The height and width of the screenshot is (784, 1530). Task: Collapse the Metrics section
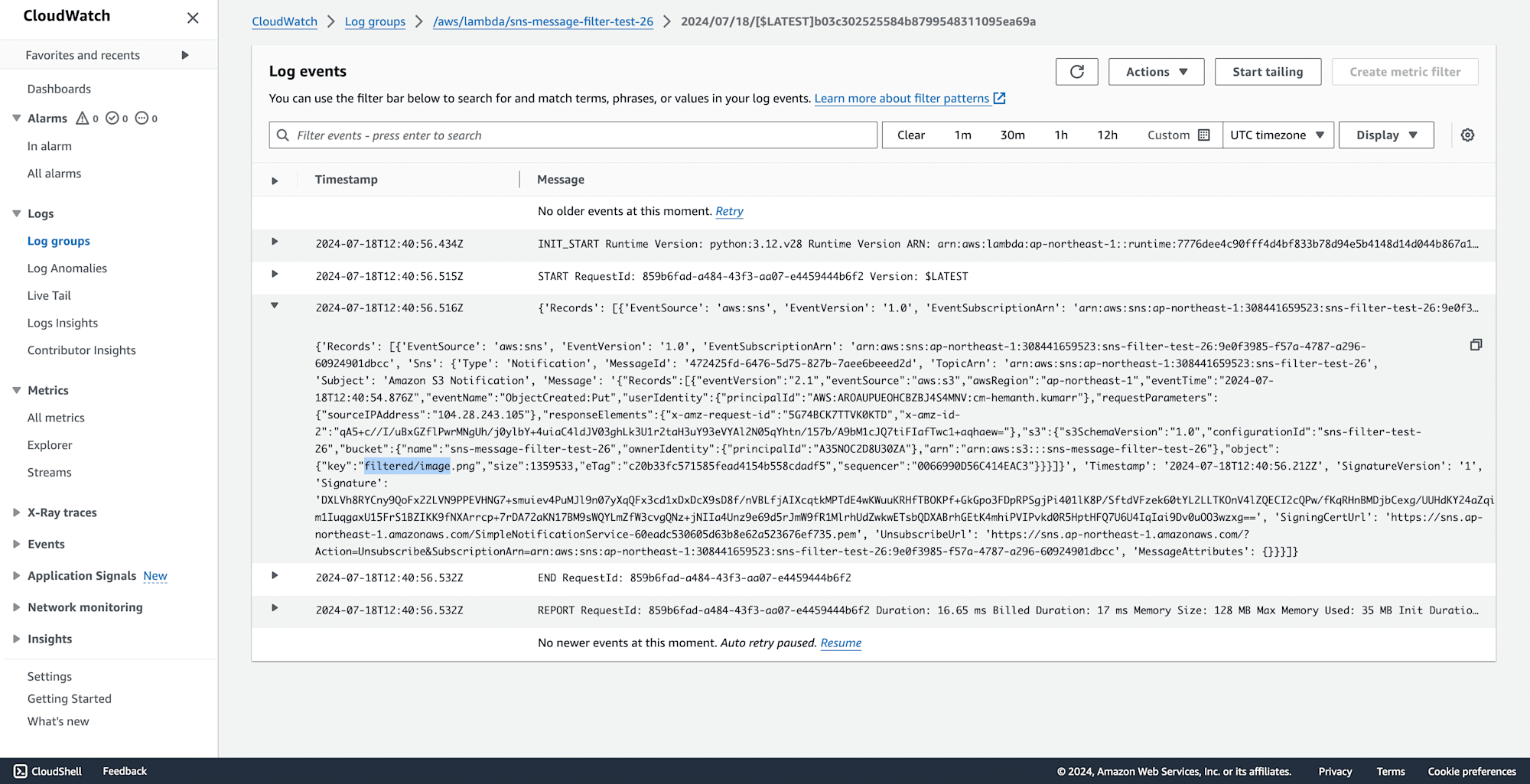pos(16,390)
